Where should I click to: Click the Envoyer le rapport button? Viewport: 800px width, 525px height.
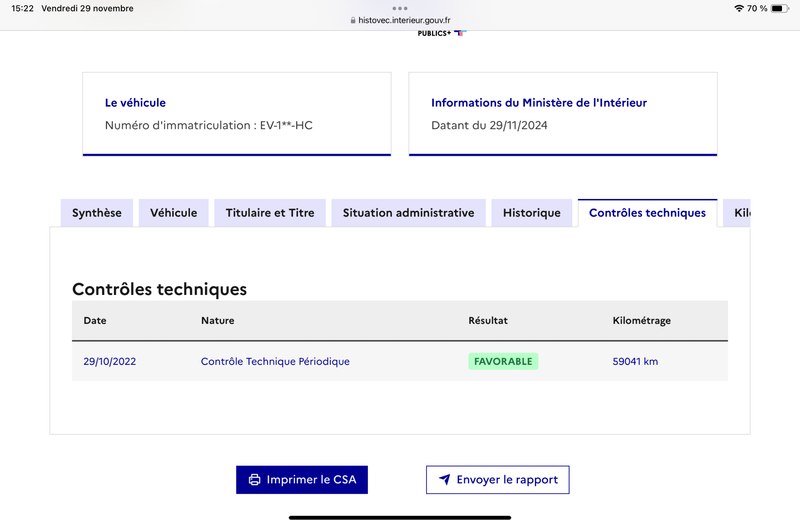pyautogui.click(x=498, y=480)
